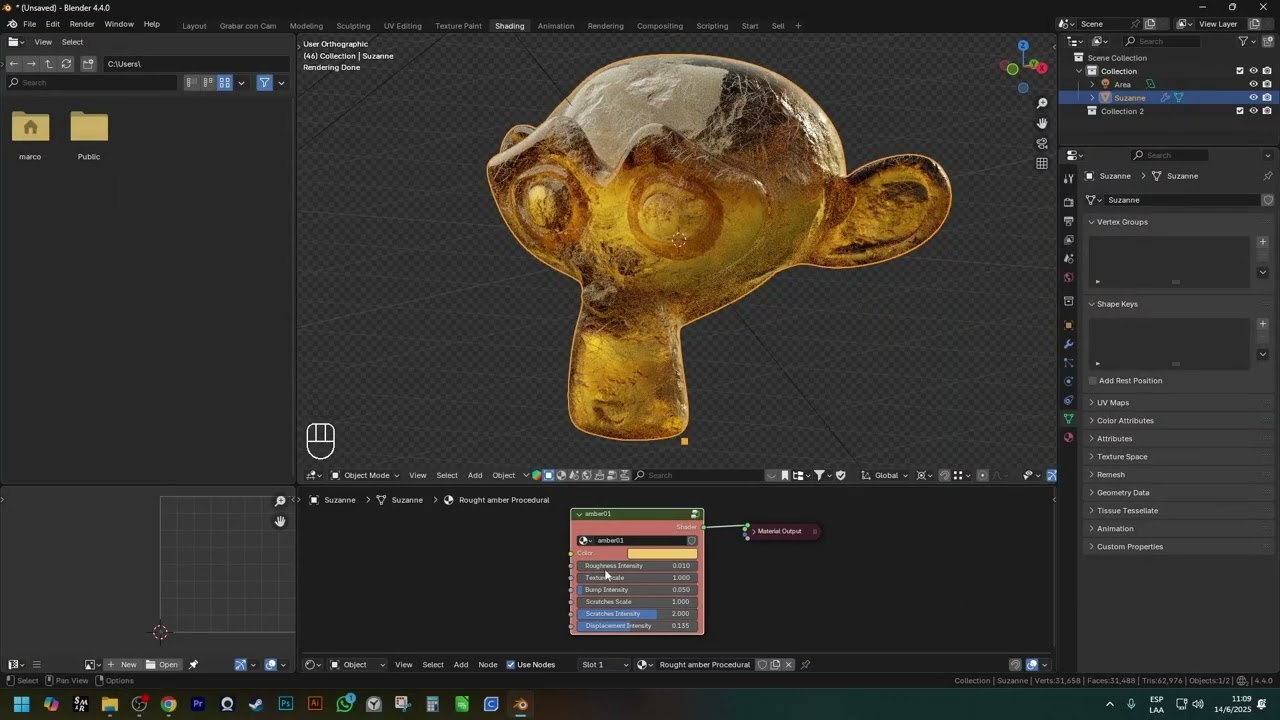Screen dimensions: 1280x720
Task: Open the Object Data green triangle tab
Action: 1068,418
